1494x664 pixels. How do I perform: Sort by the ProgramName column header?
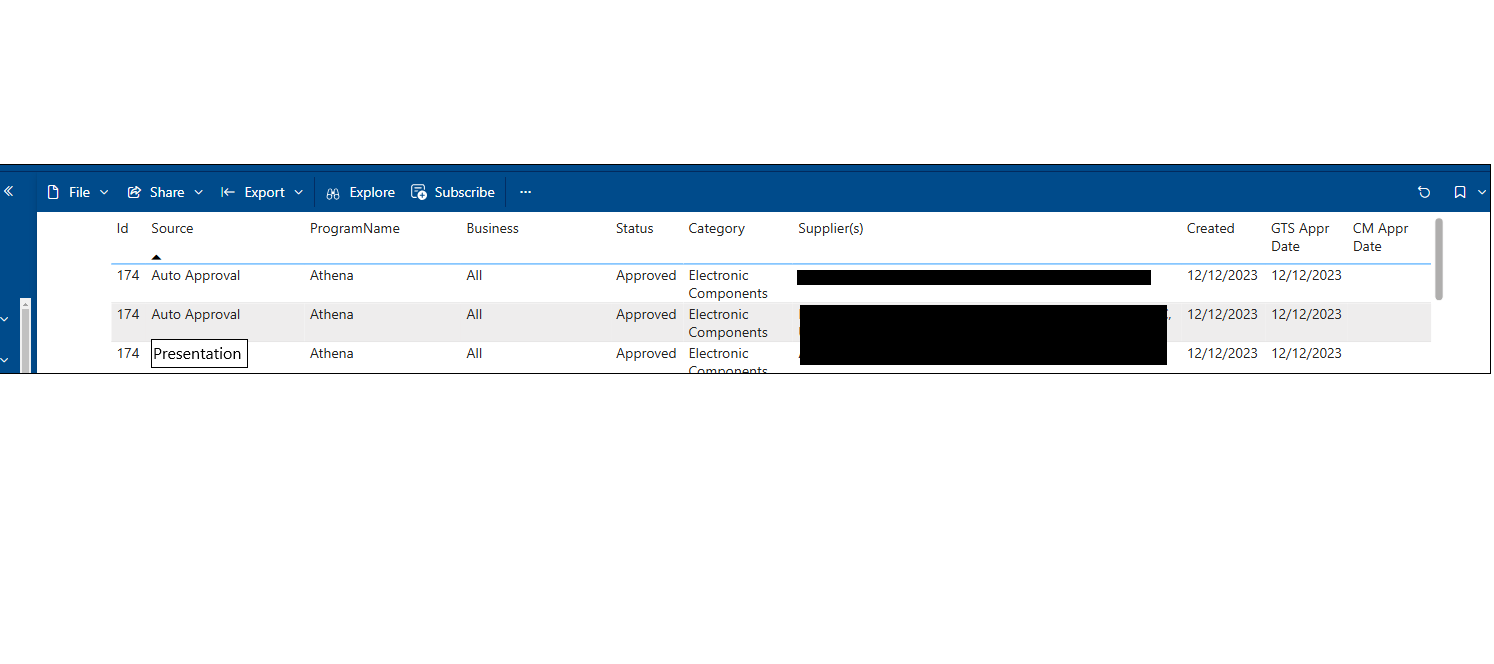355,228
